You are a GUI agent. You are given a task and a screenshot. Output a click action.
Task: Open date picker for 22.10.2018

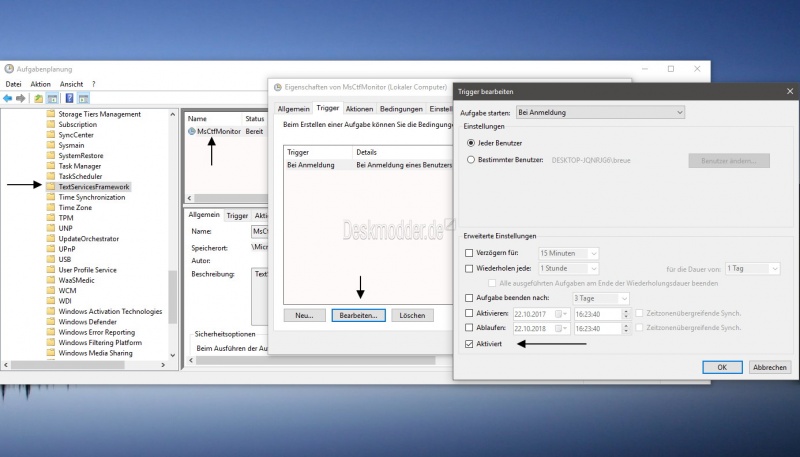point(561,328)
